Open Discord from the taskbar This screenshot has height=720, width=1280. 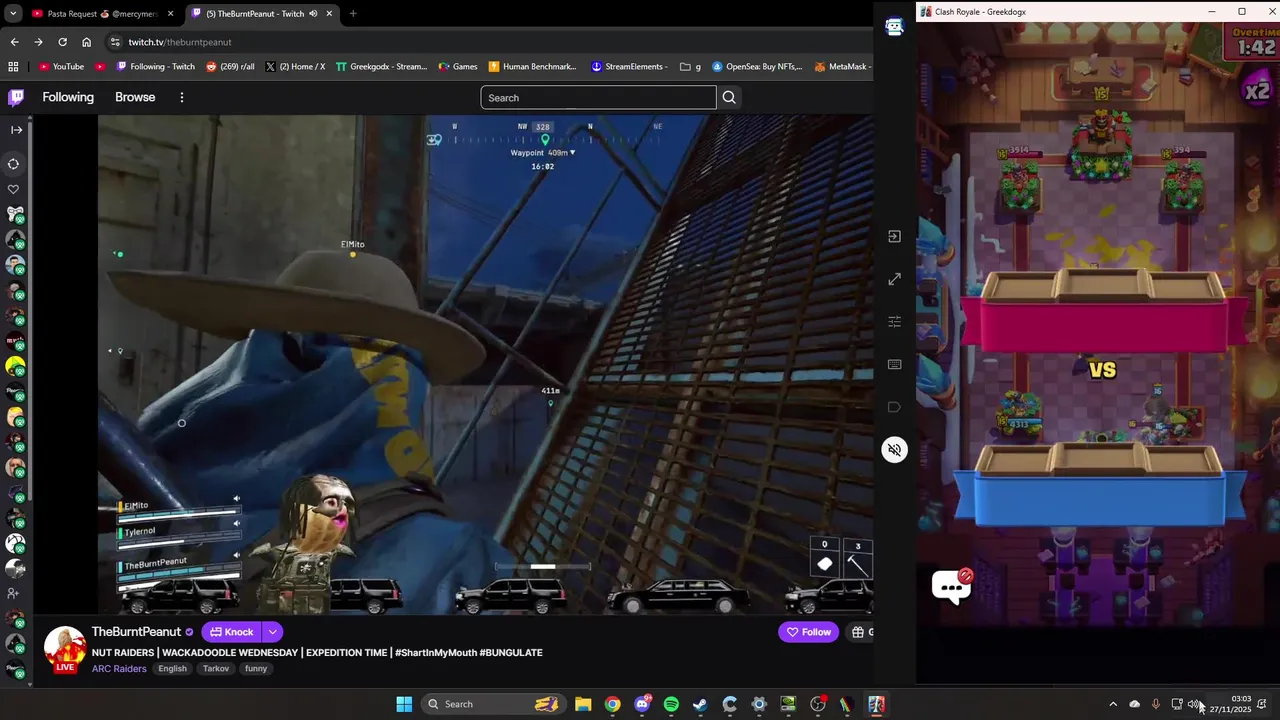pyautogui.click(x=642, y=704)
